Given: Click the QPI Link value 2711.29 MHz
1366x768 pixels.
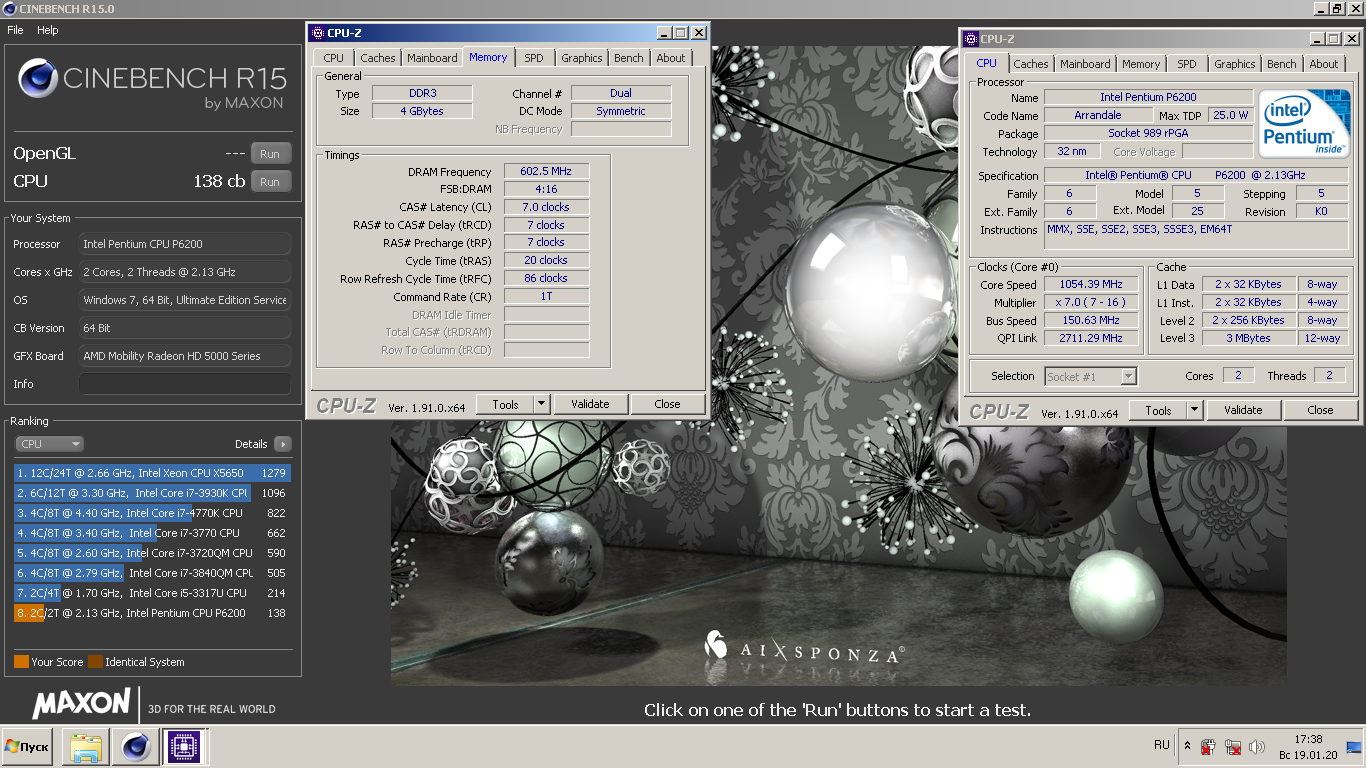Looking at the screenshot, I should pyautogui.click(x=1092, y=338).
